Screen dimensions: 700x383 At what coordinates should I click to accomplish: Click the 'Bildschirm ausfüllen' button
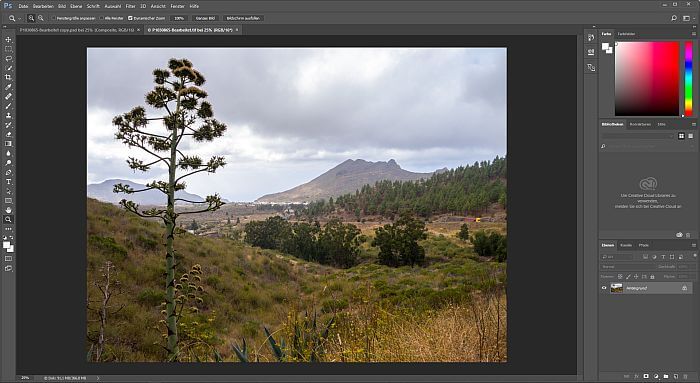pyautogui.click(x=243, y=18)
